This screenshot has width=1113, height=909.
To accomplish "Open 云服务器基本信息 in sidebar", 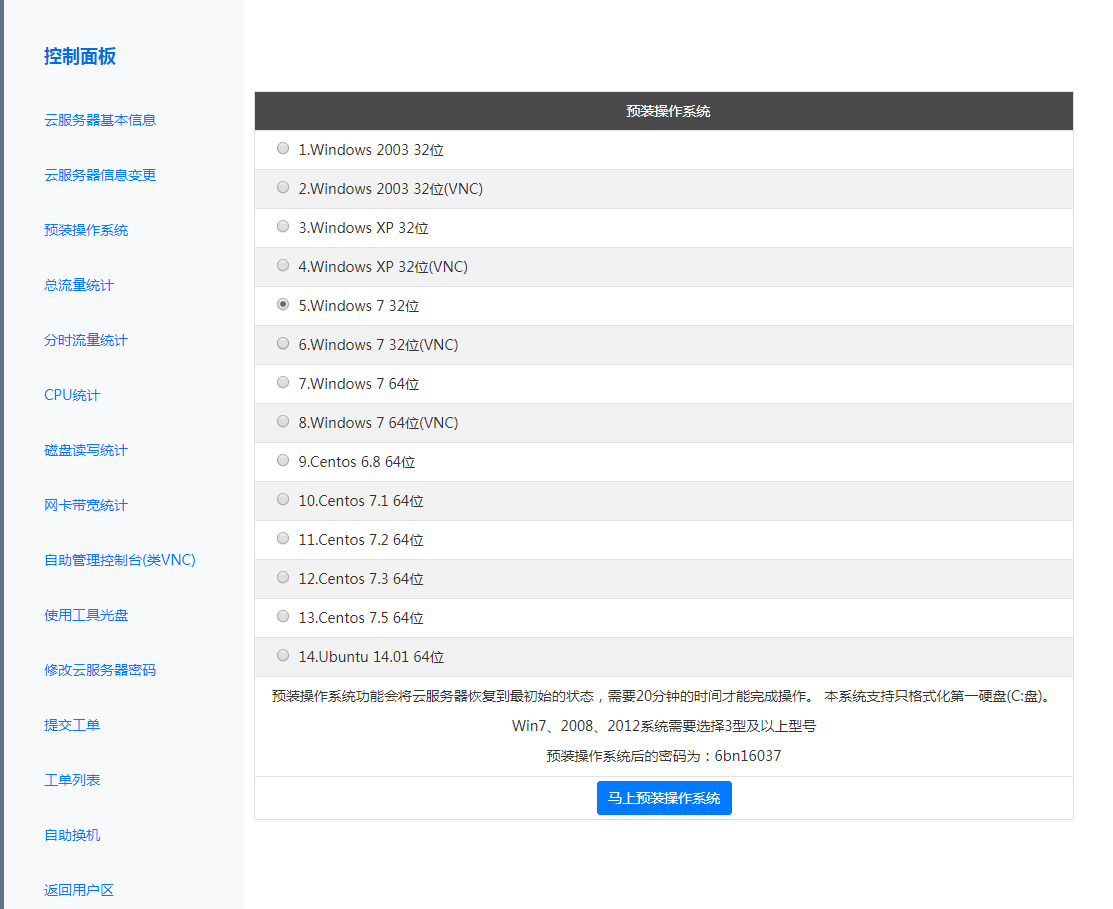I will (100, 120).
